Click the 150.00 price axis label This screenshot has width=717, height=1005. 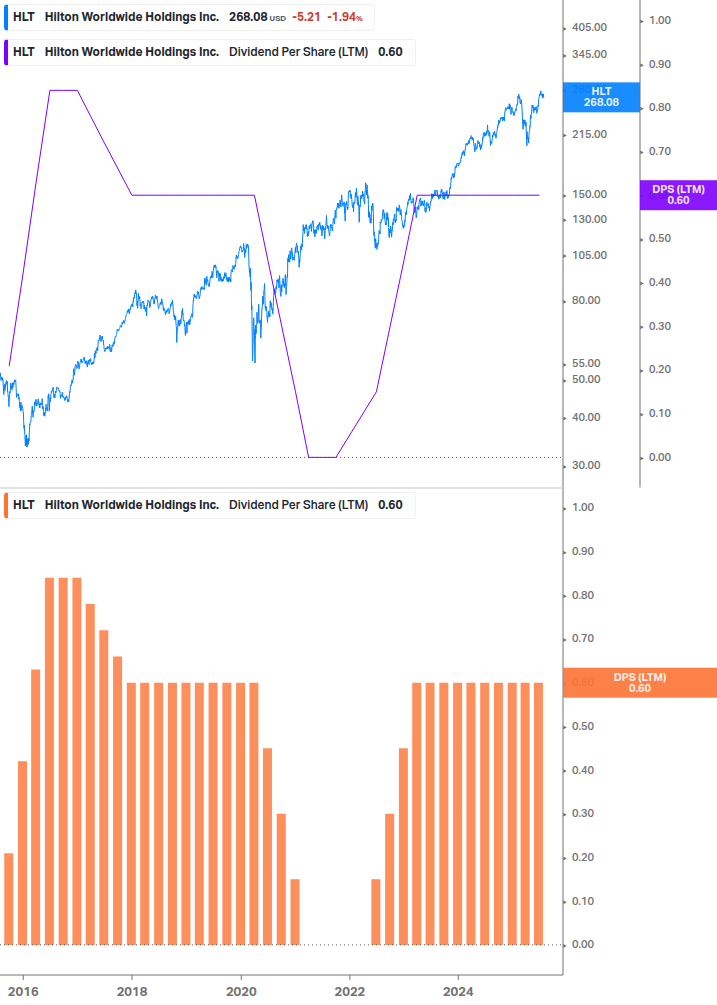pyautogui.click(x=589, y=194)
